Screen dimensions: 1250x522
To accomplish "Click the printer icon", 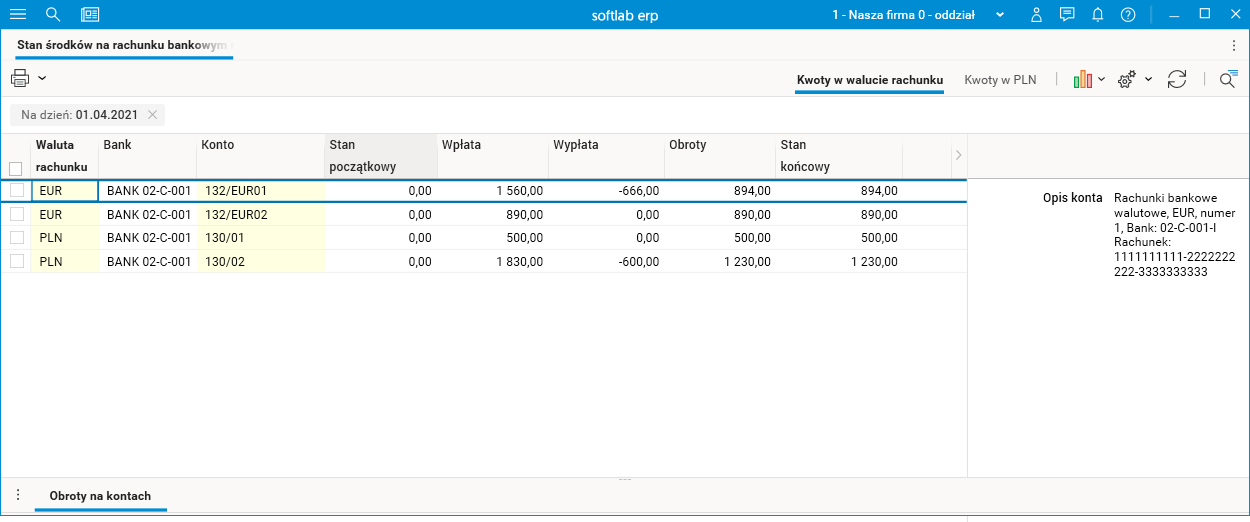I will click(x=20, y=78).
